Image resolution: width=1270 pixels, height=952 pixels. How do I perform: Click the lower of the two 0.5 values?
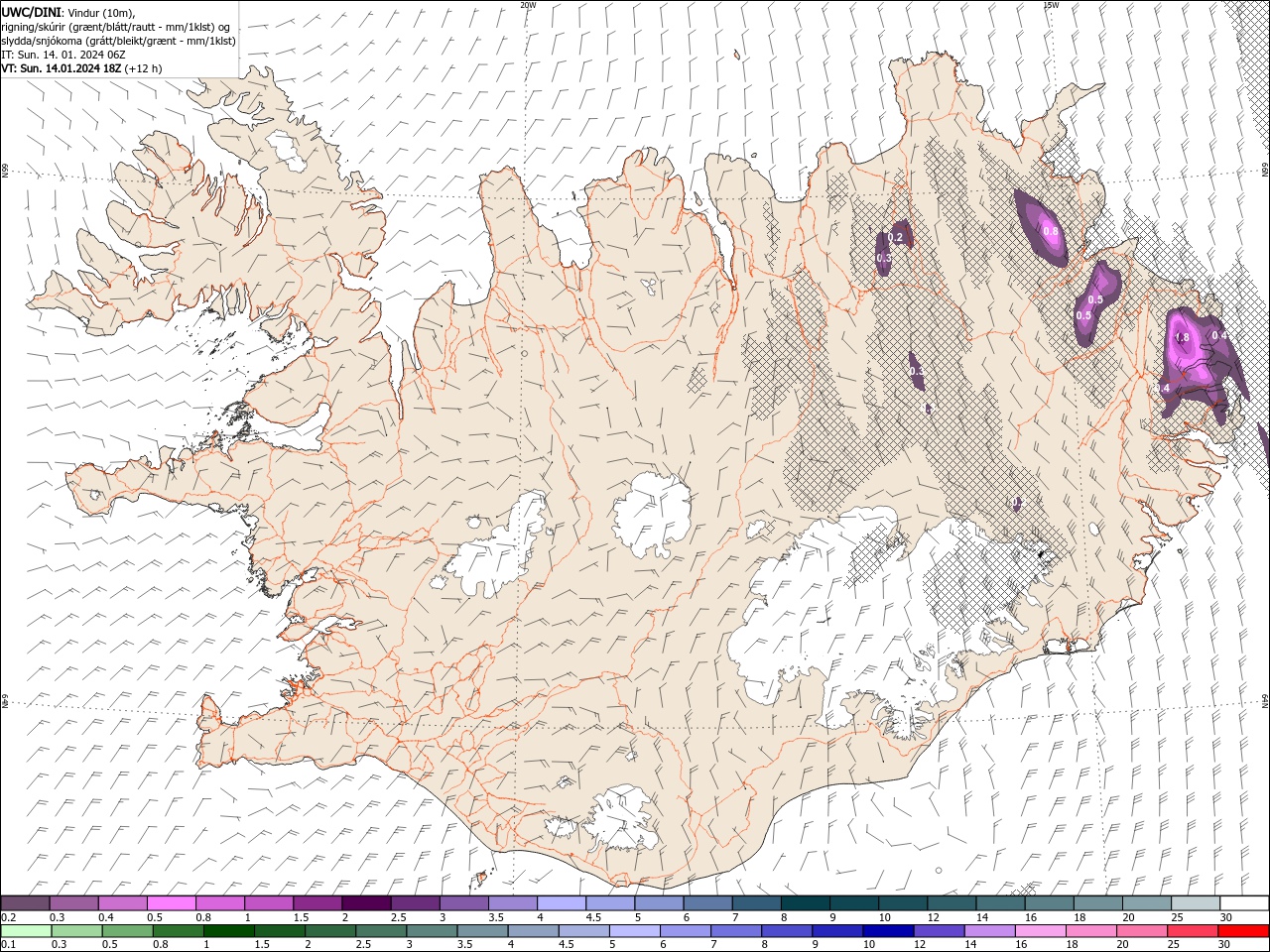pyautogui.click(x=1083, y=315)
